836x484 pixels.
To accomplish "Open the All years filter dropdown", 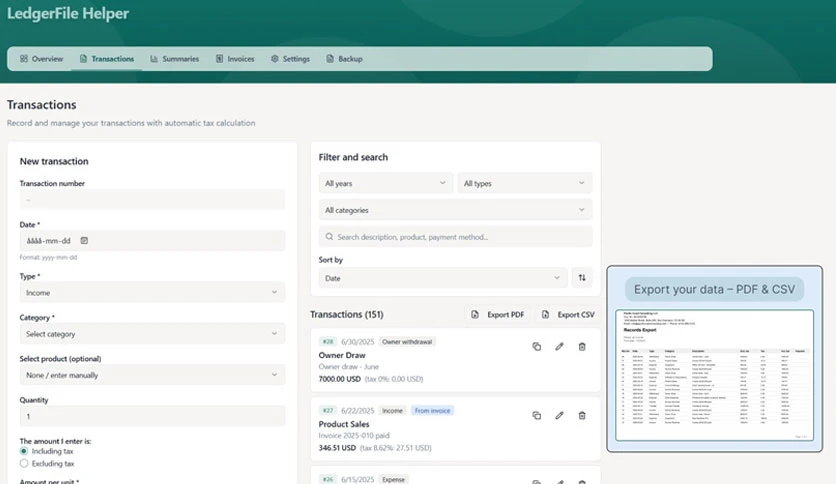I will tap(385, 183).
